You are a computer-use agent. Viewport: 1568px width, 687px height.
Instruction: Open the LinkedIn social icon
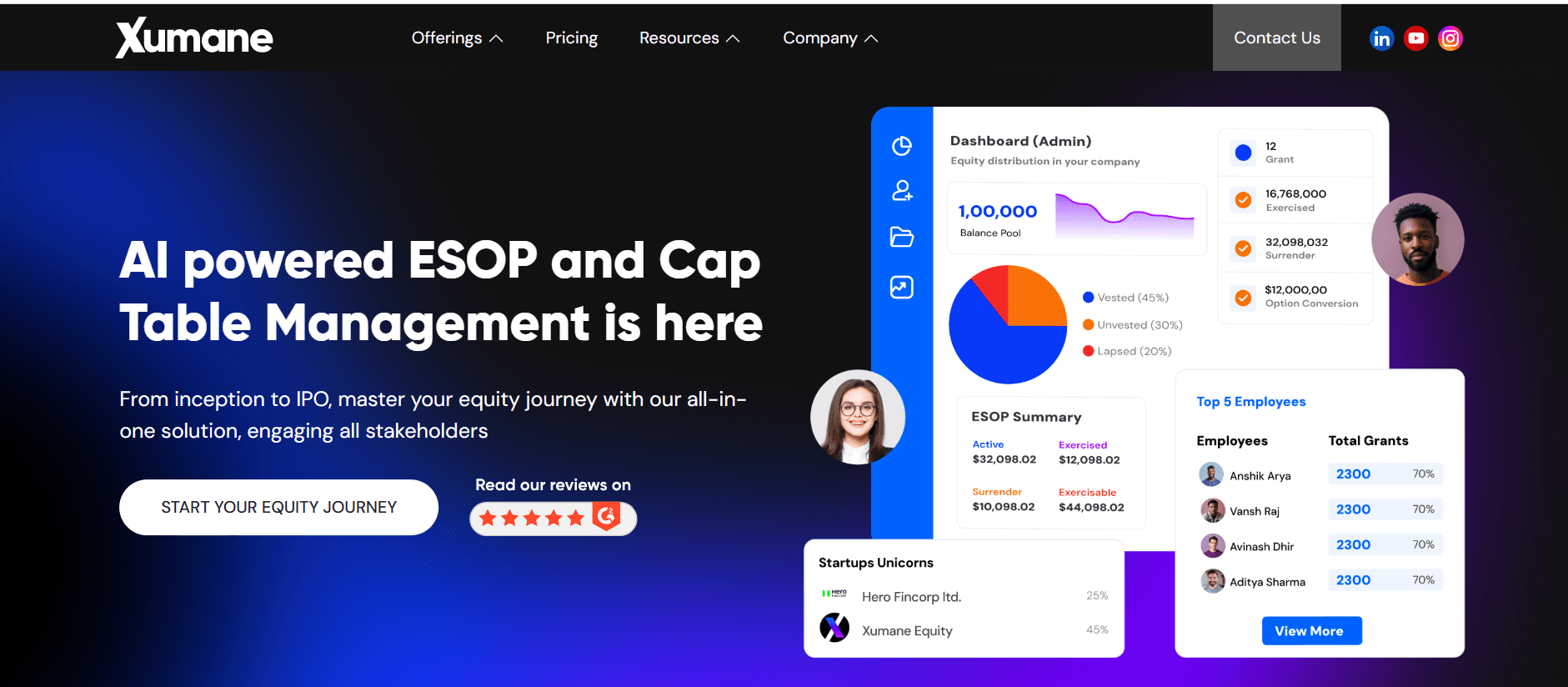pyautogui.click(x=1381, y=38)
